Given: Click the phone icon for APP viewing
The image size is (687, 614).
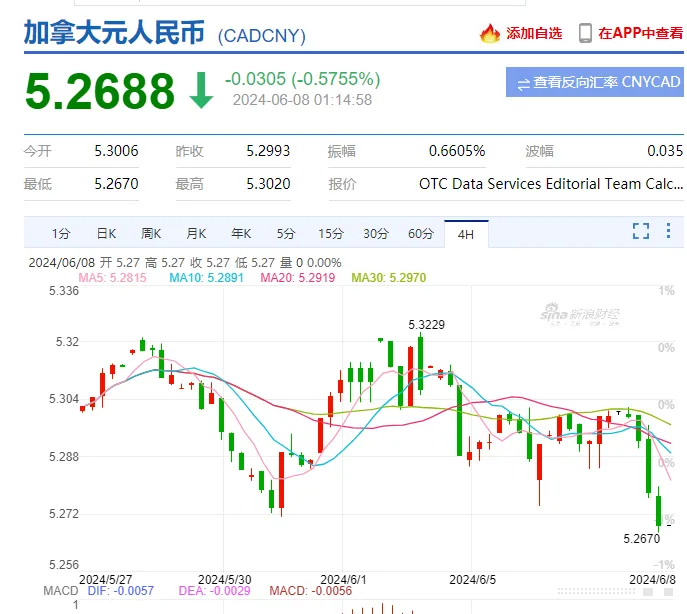Looking at the screenshot, I should pos(585,33).
